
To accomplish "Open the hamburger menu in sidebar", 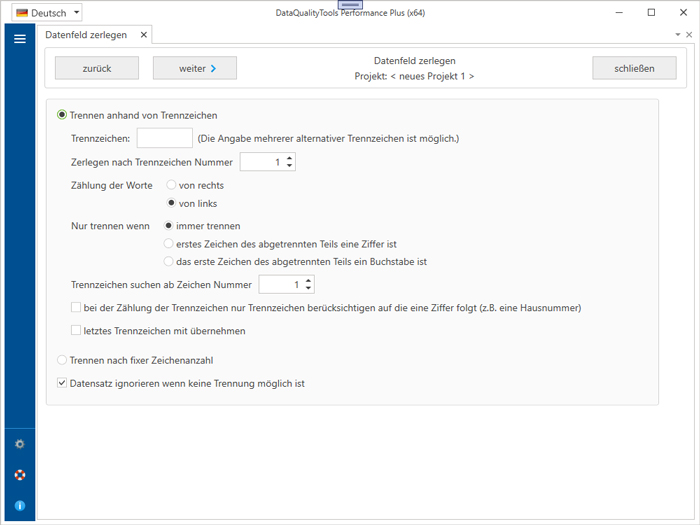I will click(x=19, y=39).
